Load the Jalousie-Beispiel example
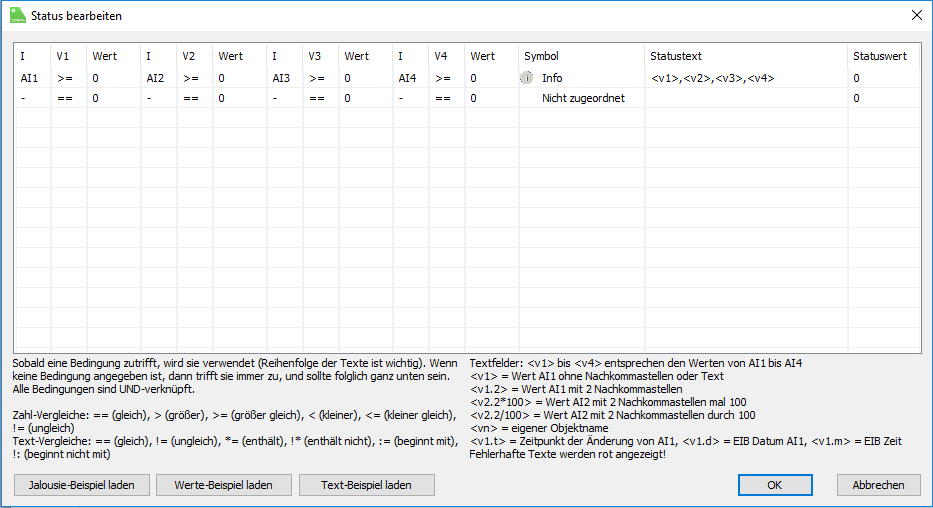This screenshot has height=508, width=933. pos(82,485)
